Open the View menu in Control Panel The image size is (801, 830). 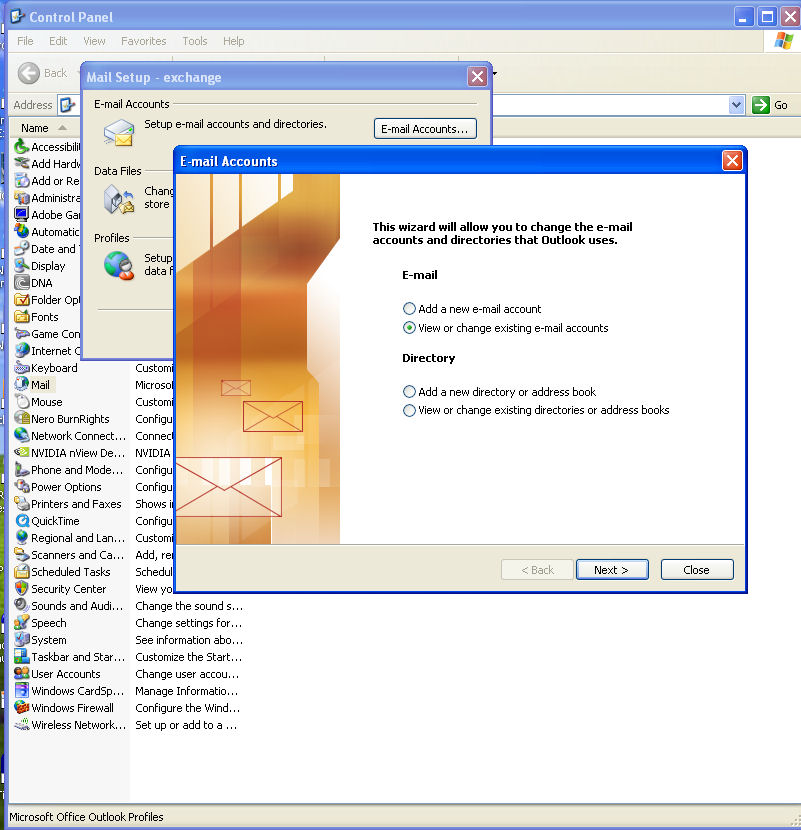pyautogui.click(x=94, y=41)
